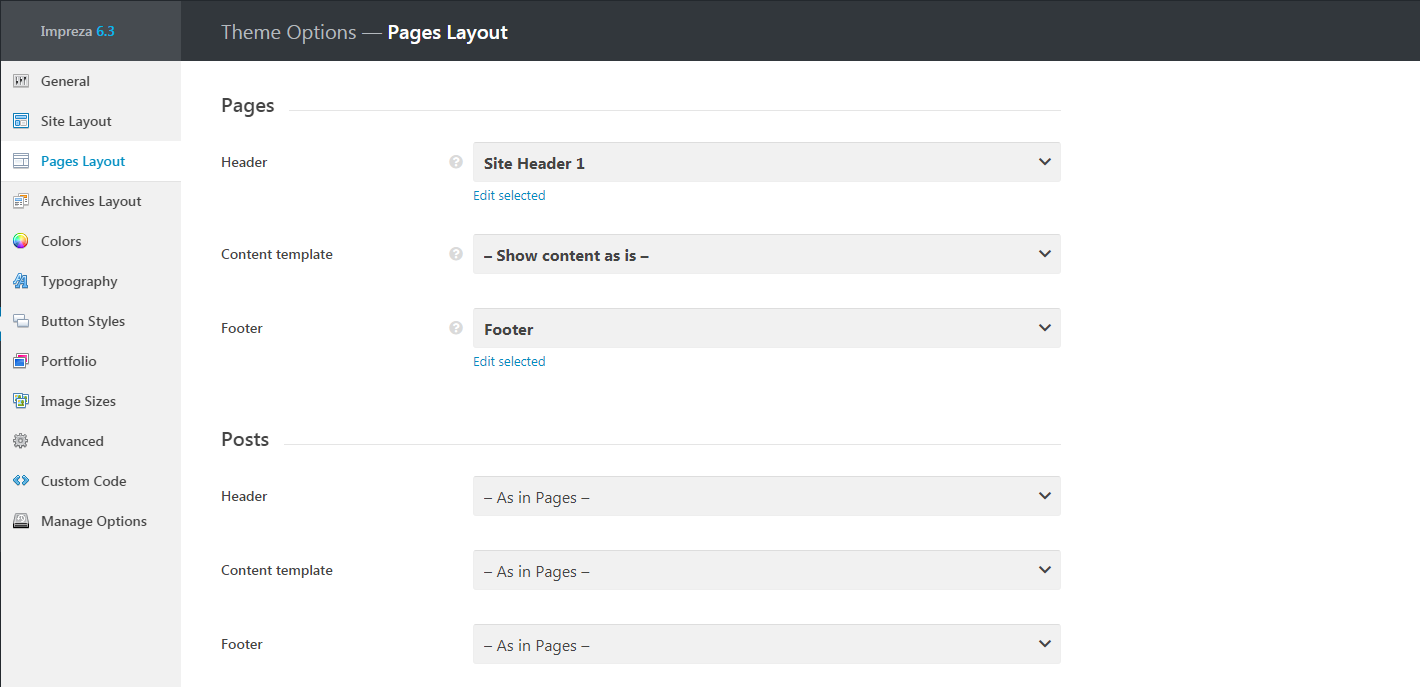Show help for Pages Content template
Screen dimensions: 1420x687
click(456, 254)
